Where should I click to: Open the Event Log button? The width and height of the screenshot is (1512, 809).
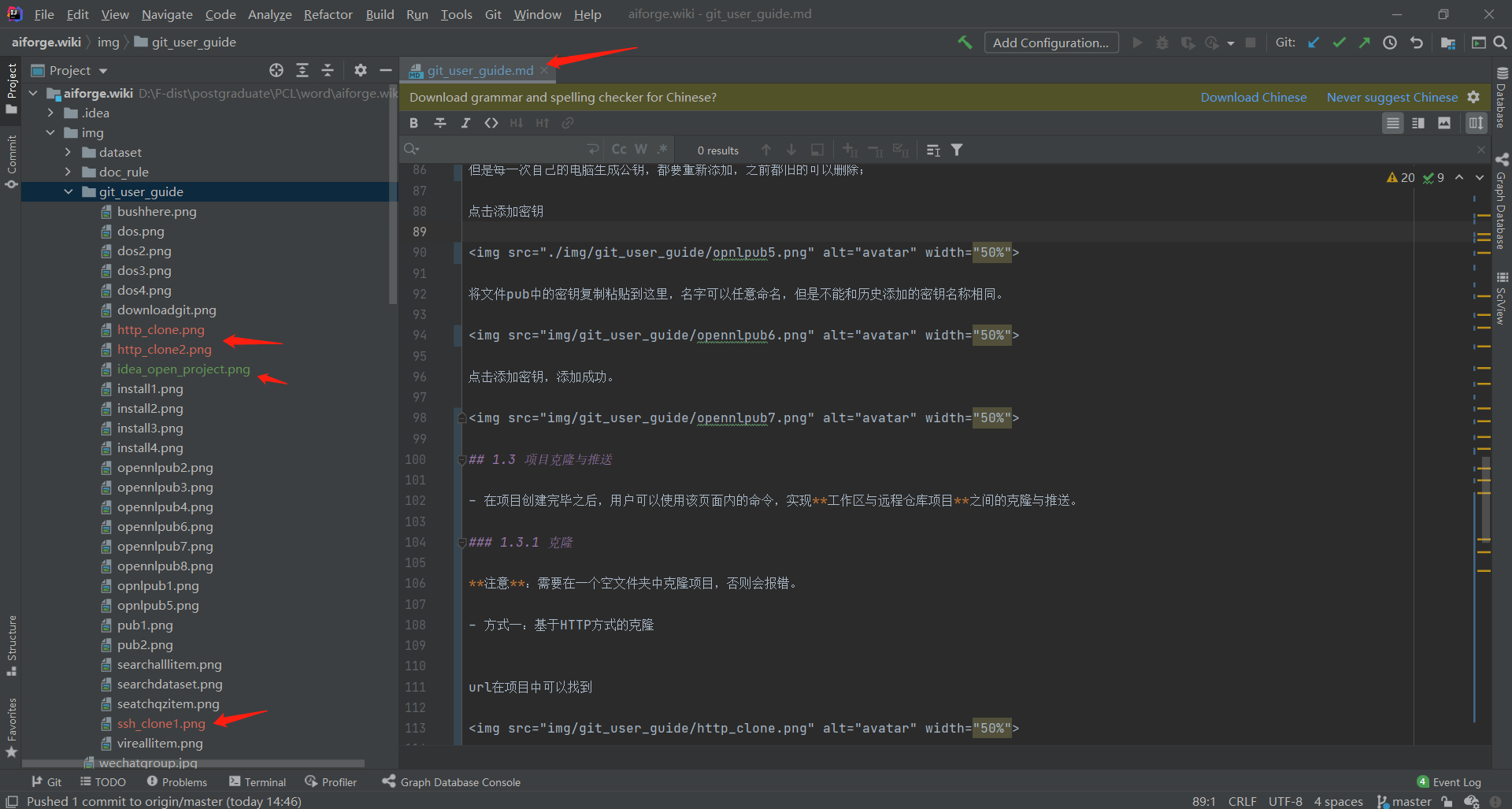click(x=1449, y=782)
